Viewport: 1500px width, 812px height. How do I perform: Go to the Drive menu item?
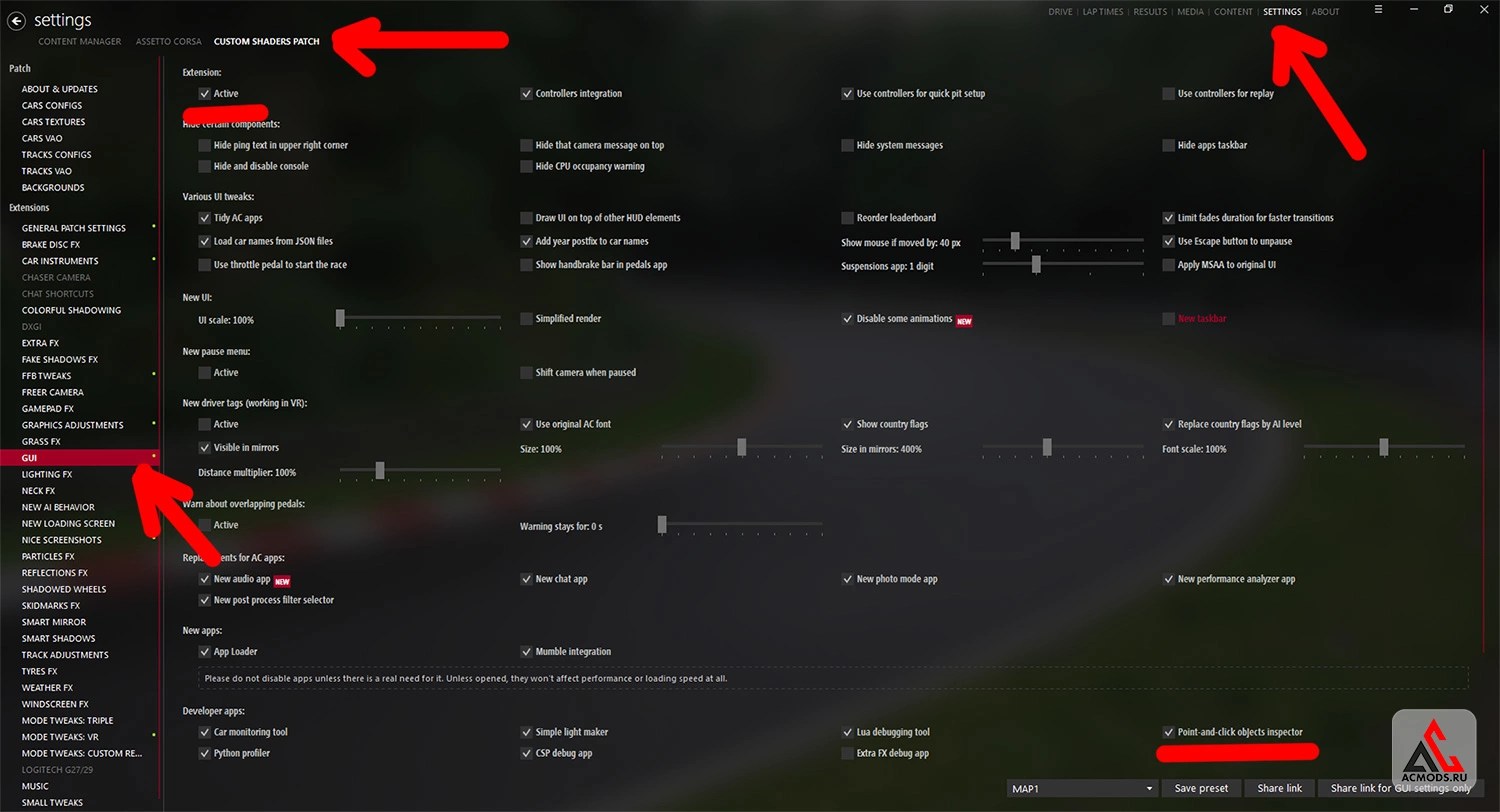1060,12
